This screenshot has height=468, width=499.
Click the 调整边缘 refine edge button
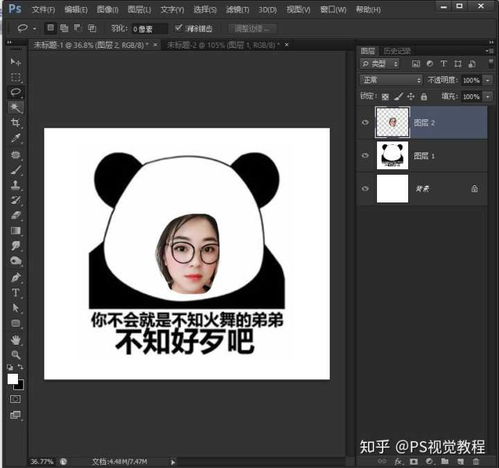point(252,29)
